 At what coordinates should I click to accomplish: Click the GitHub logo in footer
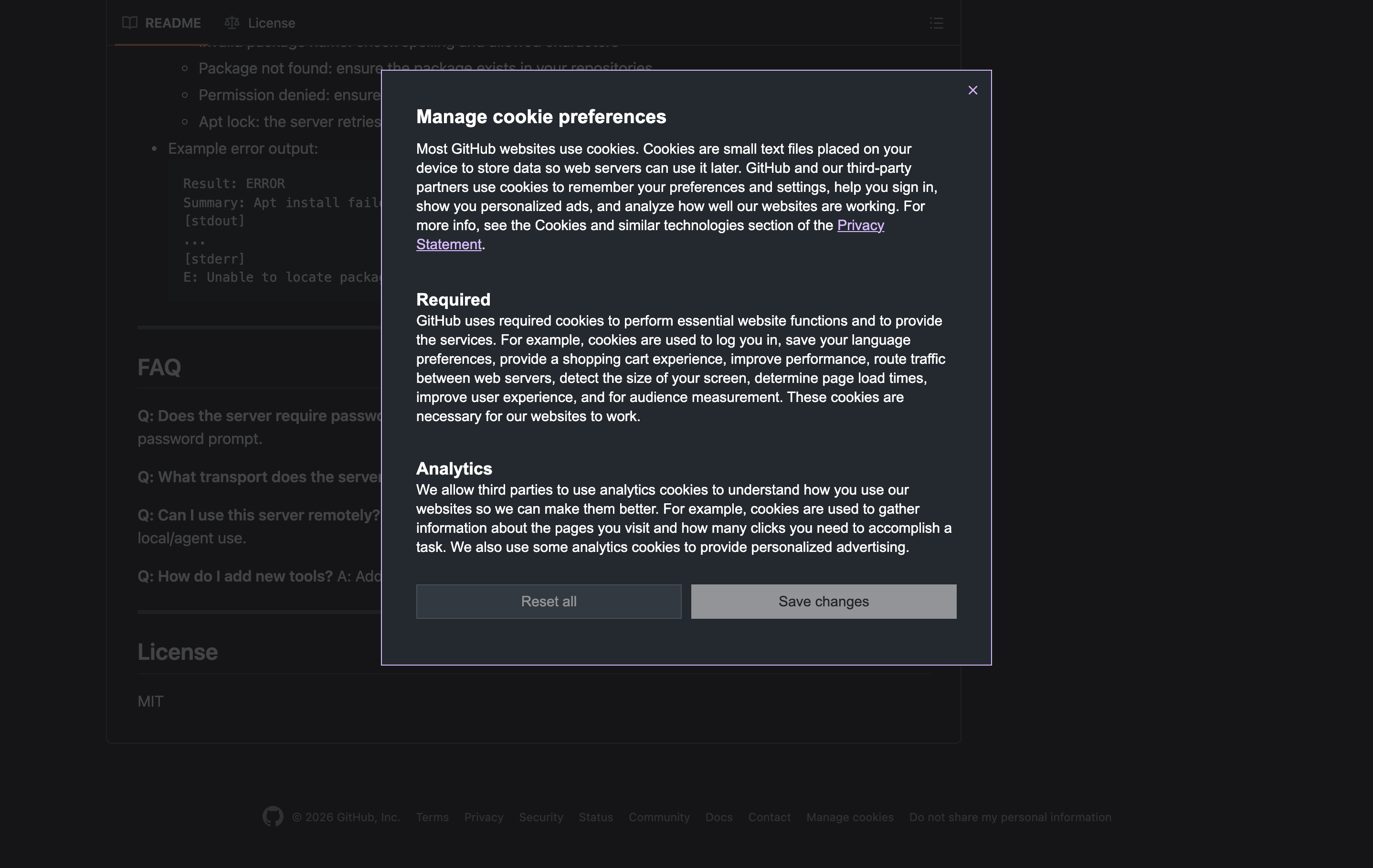(x=273, y=816)
